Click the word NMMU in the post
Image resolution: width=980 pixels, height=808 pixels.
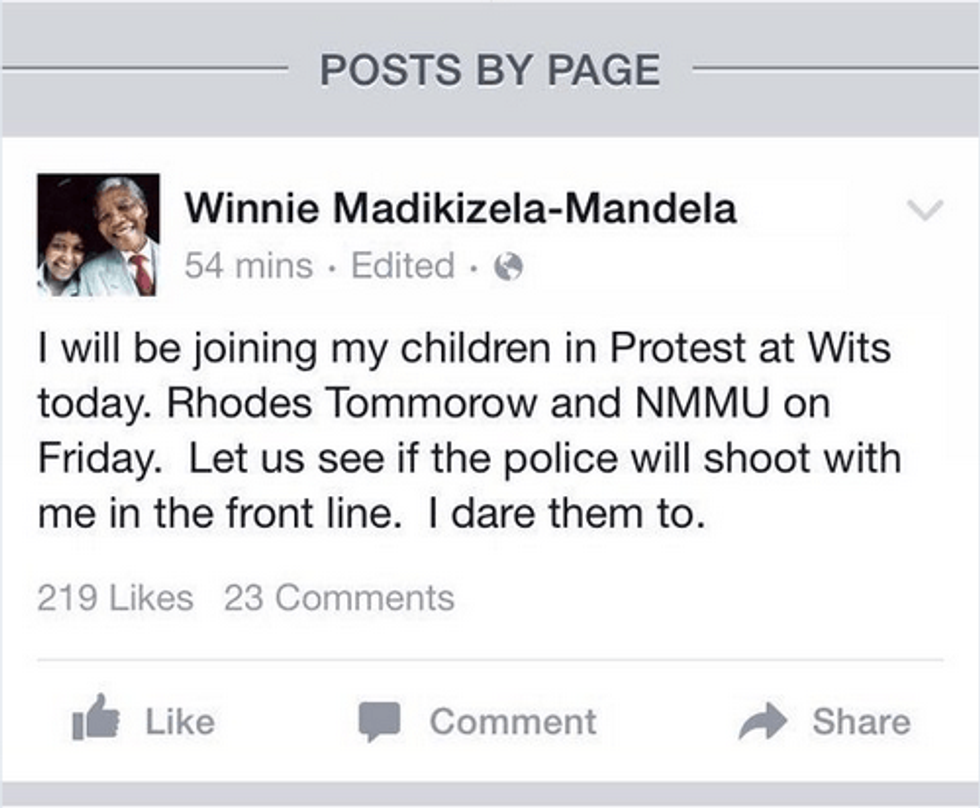pos(702,402)
